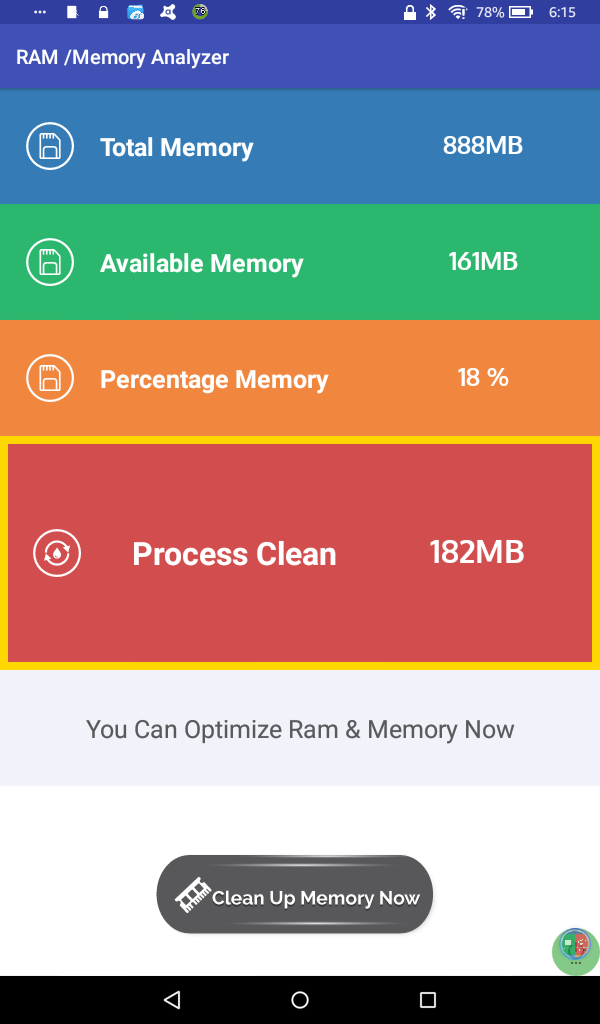
Task: Tap the Percentage Memory card icon
Action: (x=50, y=379)
